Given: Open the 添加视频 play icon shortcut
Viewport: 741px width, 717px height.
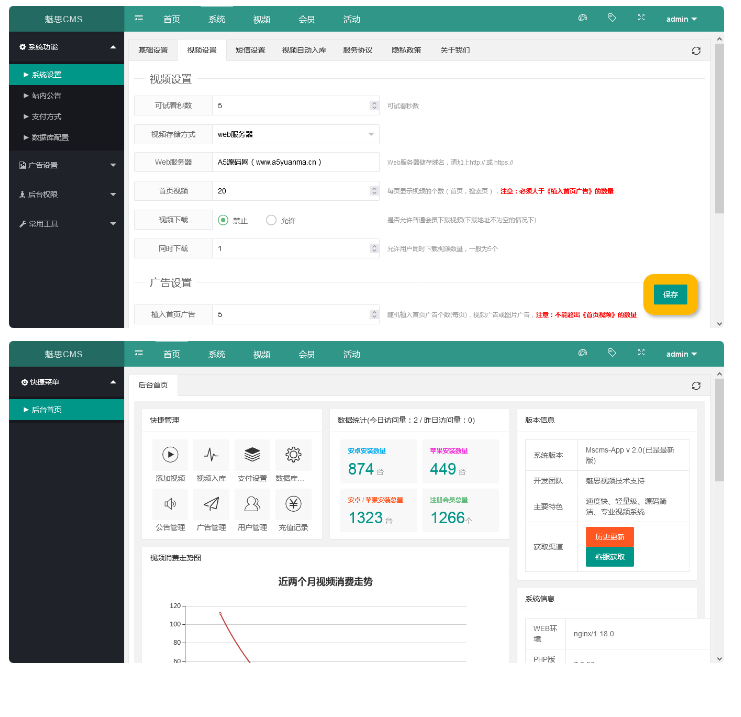Looking at the screenshot, I should pyautogui.click(x=170, y=455).
